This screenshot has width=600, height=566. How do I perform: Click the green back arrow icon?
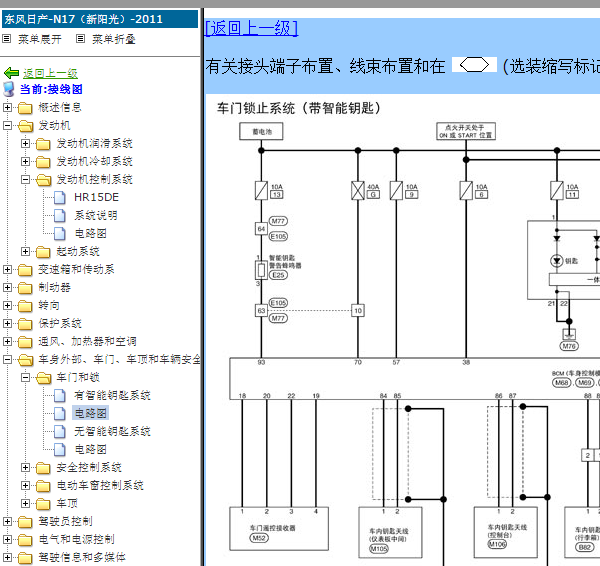(x=11, y=73)
